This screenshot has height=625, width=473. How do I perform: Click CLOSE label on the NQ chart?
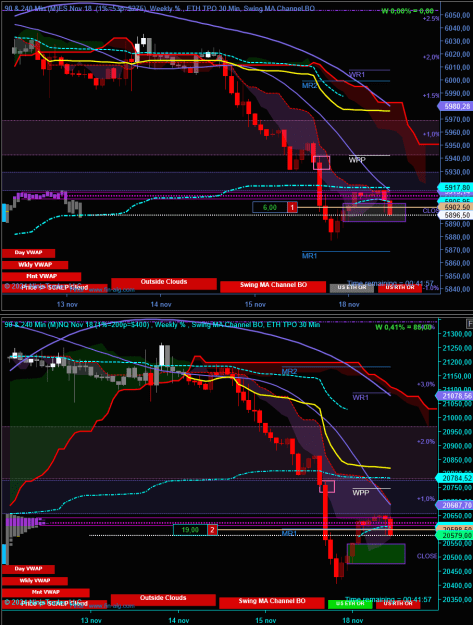coord(427,556)
